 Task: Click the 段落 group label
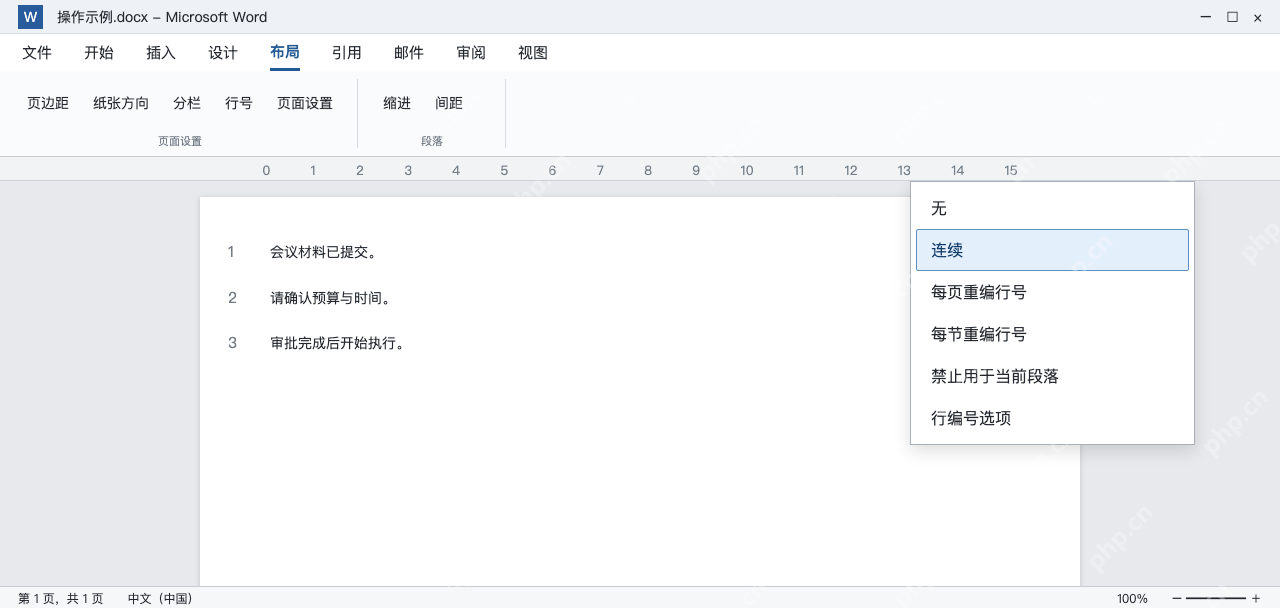tap(432, 141)
